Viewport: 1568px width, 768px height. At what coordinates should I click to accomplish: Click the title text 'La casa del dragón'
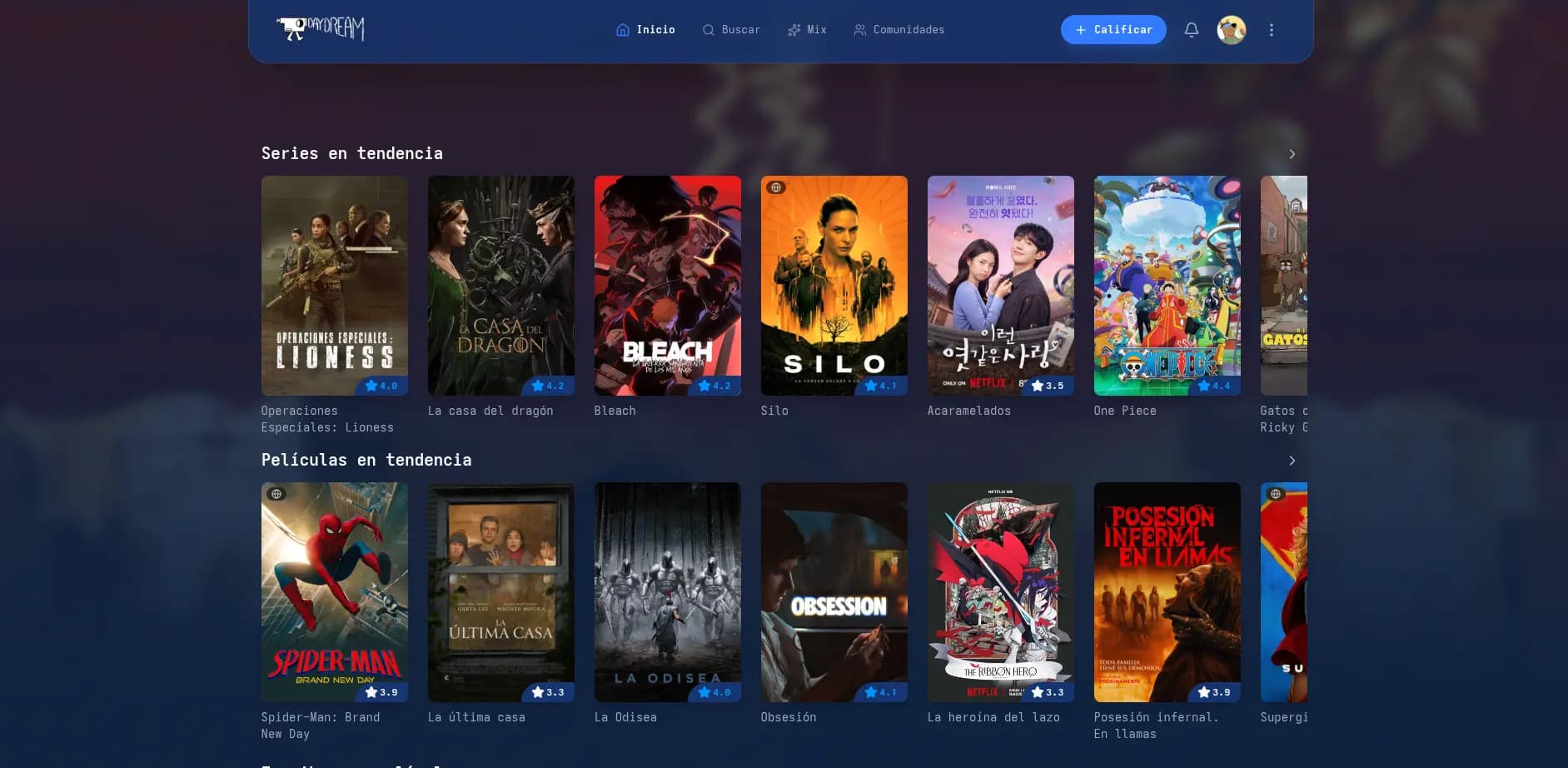(490, 411)
